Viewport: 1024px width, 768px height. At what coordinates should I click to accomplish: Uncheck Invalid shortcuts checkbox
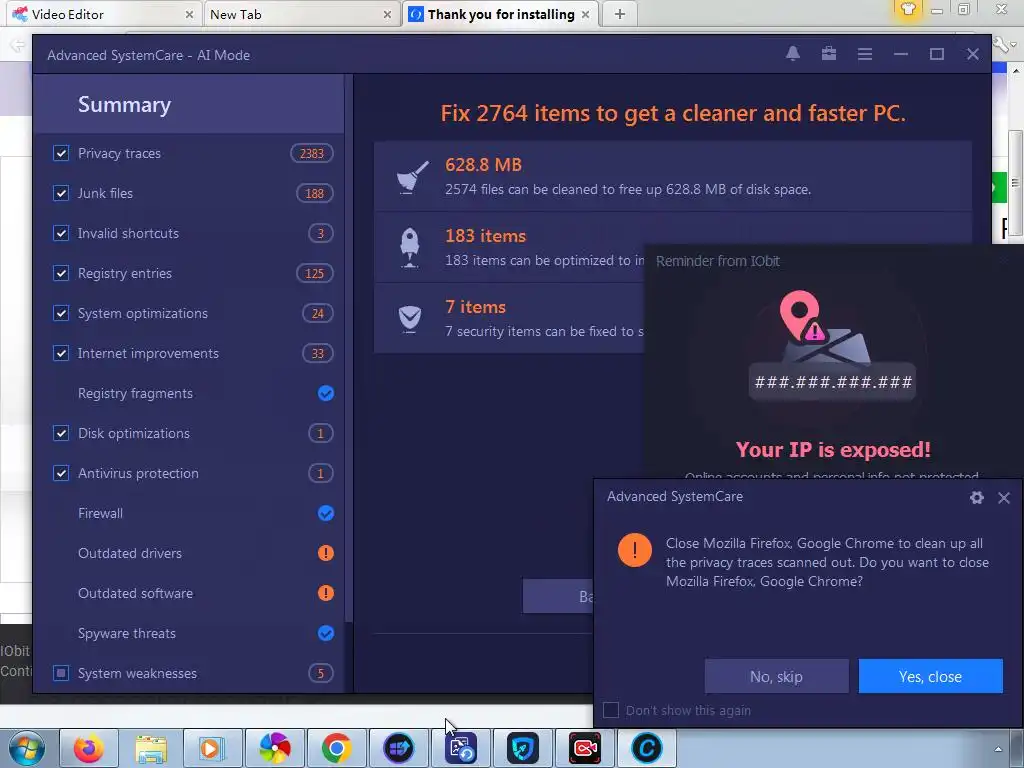[x=61, y=233]
